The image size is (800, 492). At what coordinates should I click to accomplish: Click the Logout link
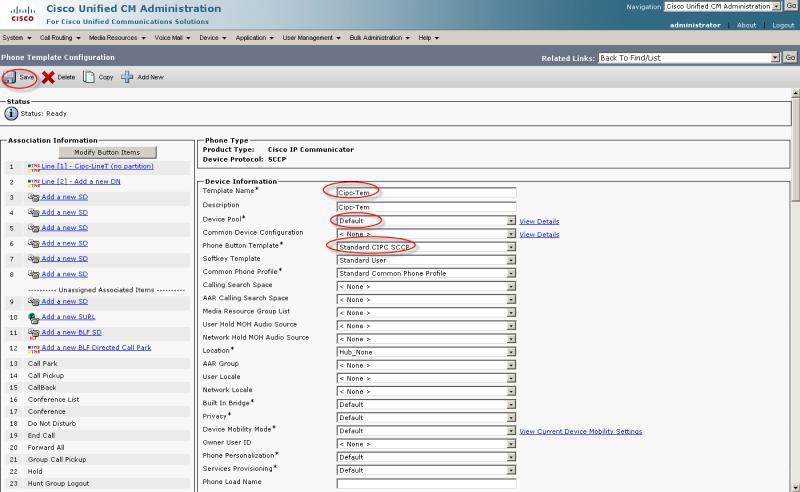coord(783,25)
